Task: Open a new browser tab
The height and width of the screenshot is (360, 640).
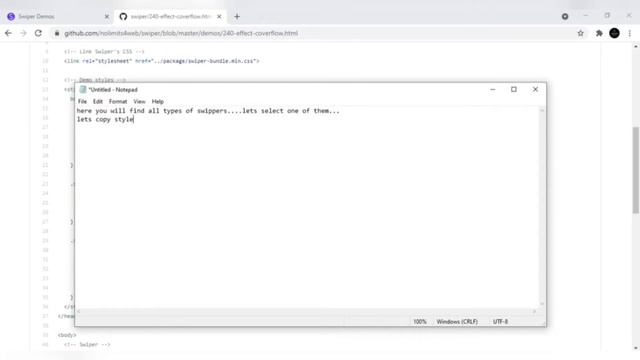Action: pyautogui.click(x=237, y=17)
